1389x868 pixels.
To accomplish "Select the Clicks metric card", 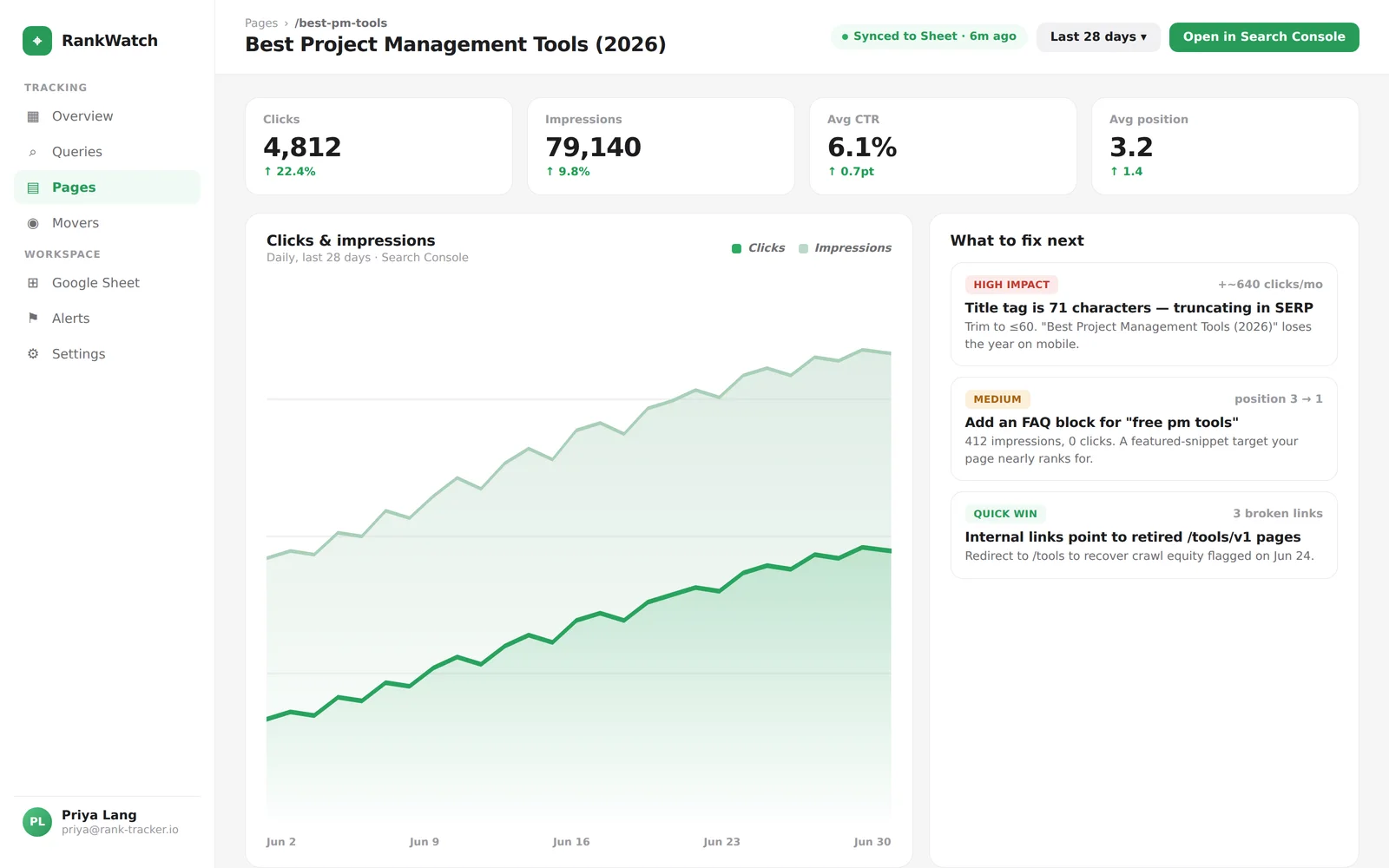I will pyautogui.click(x=379, y=146).
